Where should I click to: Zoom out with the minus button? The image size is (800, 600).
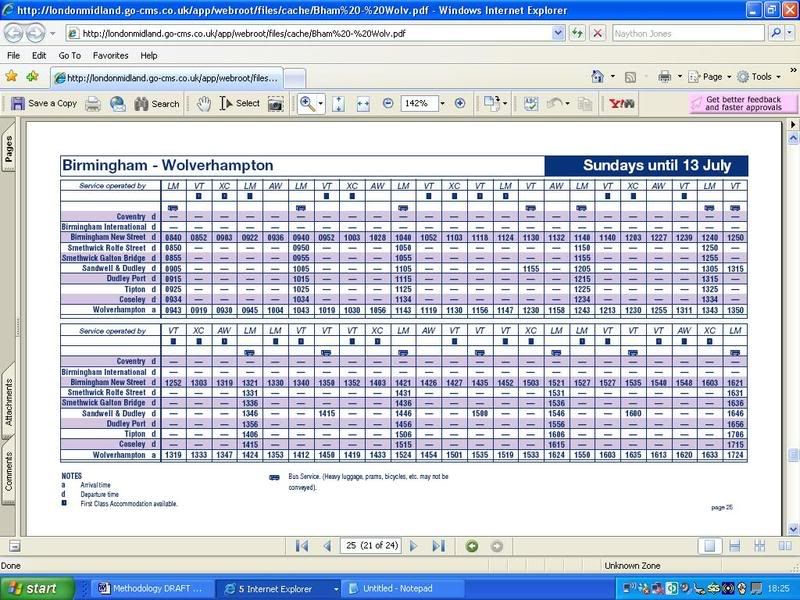tap(388, 104)
